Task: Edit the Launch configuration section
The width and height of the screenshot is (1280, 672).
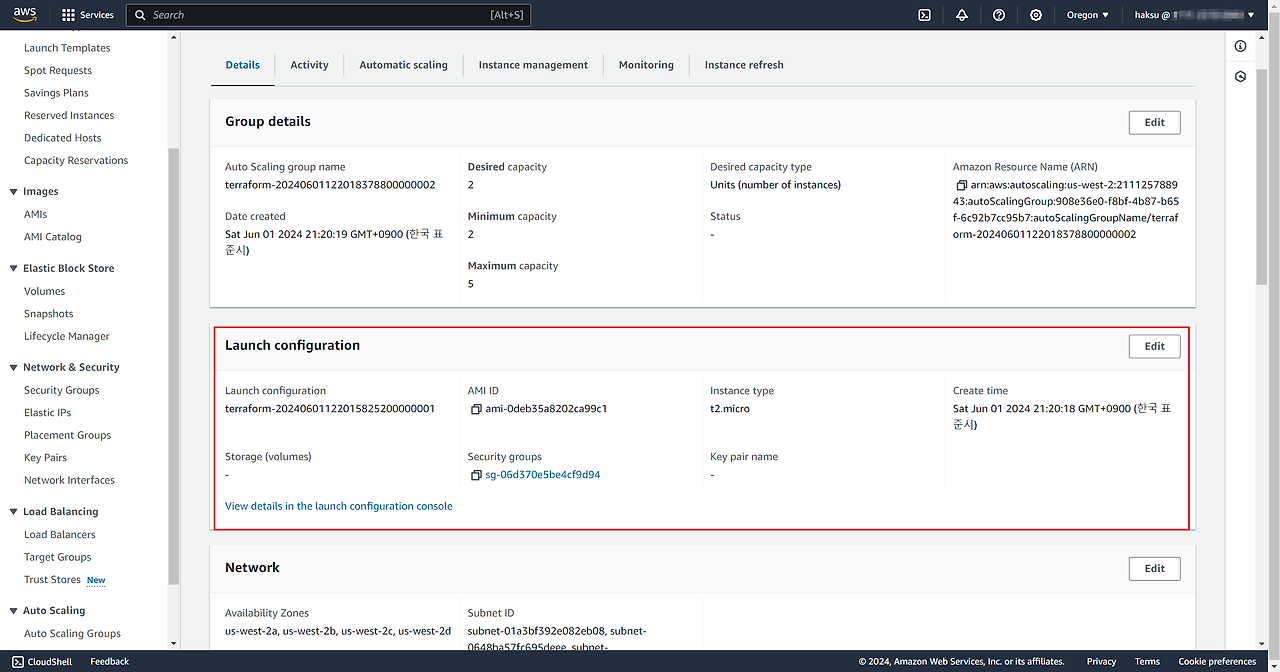Action: (x=1154, y=346)
